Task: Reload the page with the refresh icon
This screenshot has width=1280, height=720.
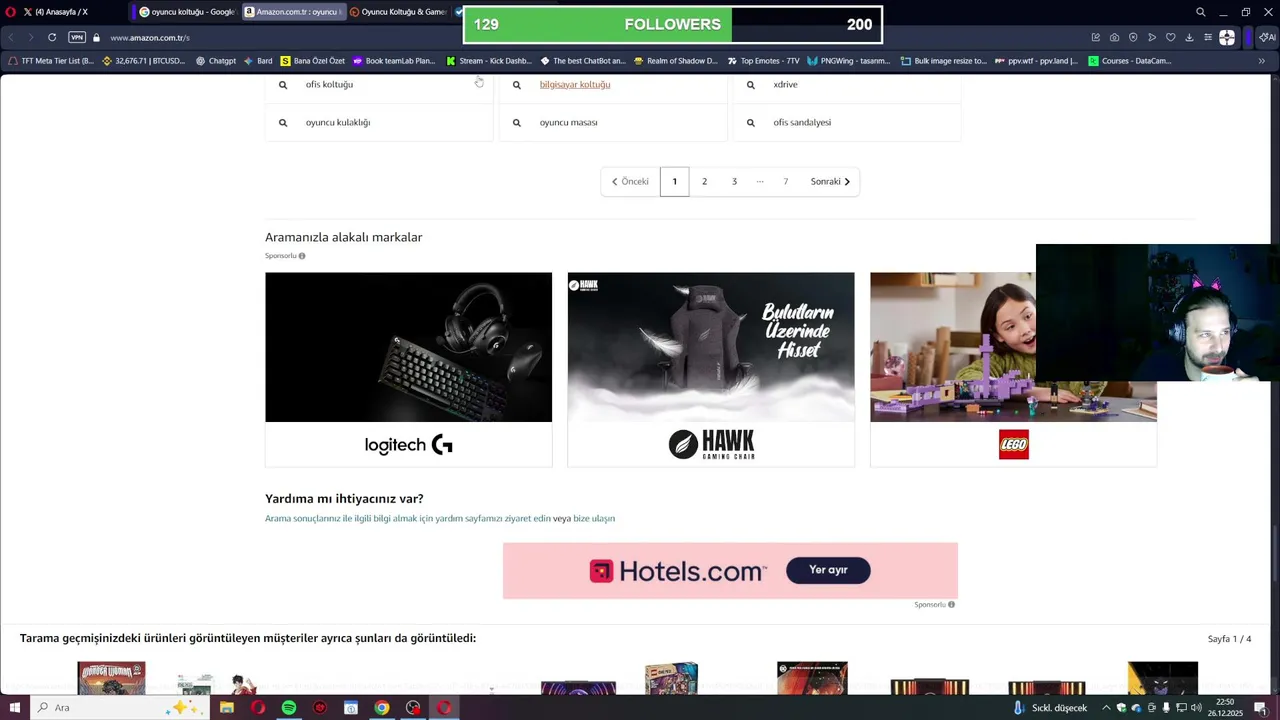Action: [x=52, y=38]
